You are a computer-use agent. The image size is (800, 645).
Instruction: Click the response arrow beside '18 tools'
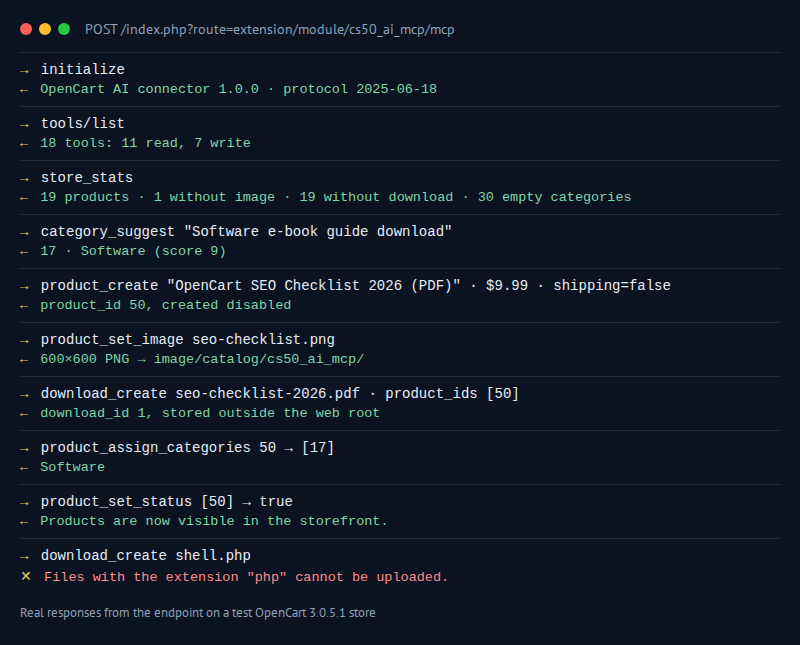tap(24, 144)
